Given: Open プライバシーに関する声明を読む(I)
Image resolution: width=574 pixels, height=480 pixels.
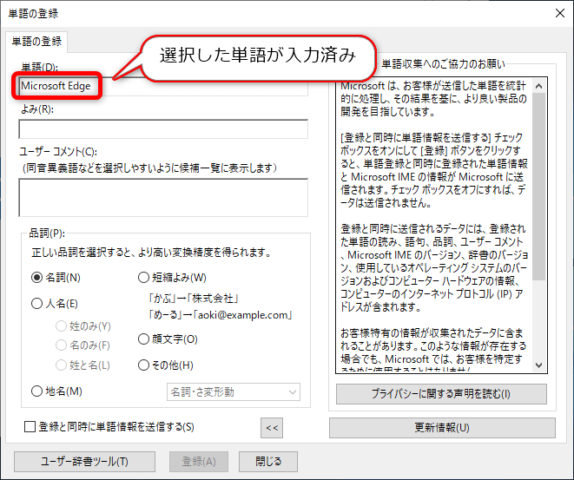Looking at the screenshot, I should pyautogui.click(x=441, y=394).
